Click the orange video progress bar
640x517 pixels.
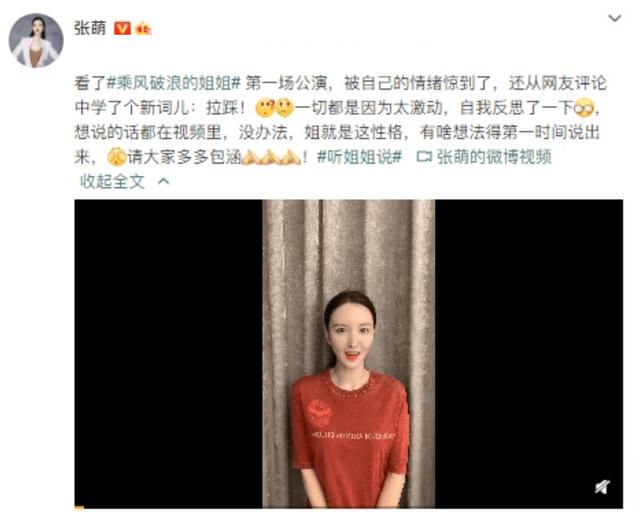79,507
